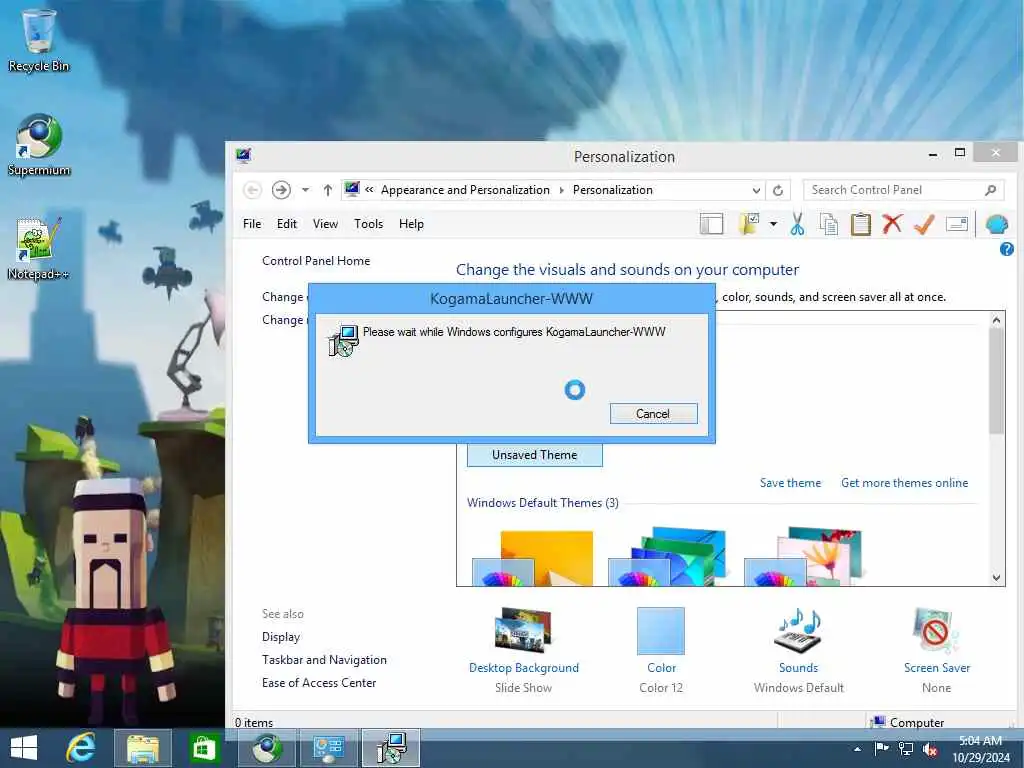Launch Internet Explorer from the taskbar
The image size is (1024, 768).
point(81,748)
